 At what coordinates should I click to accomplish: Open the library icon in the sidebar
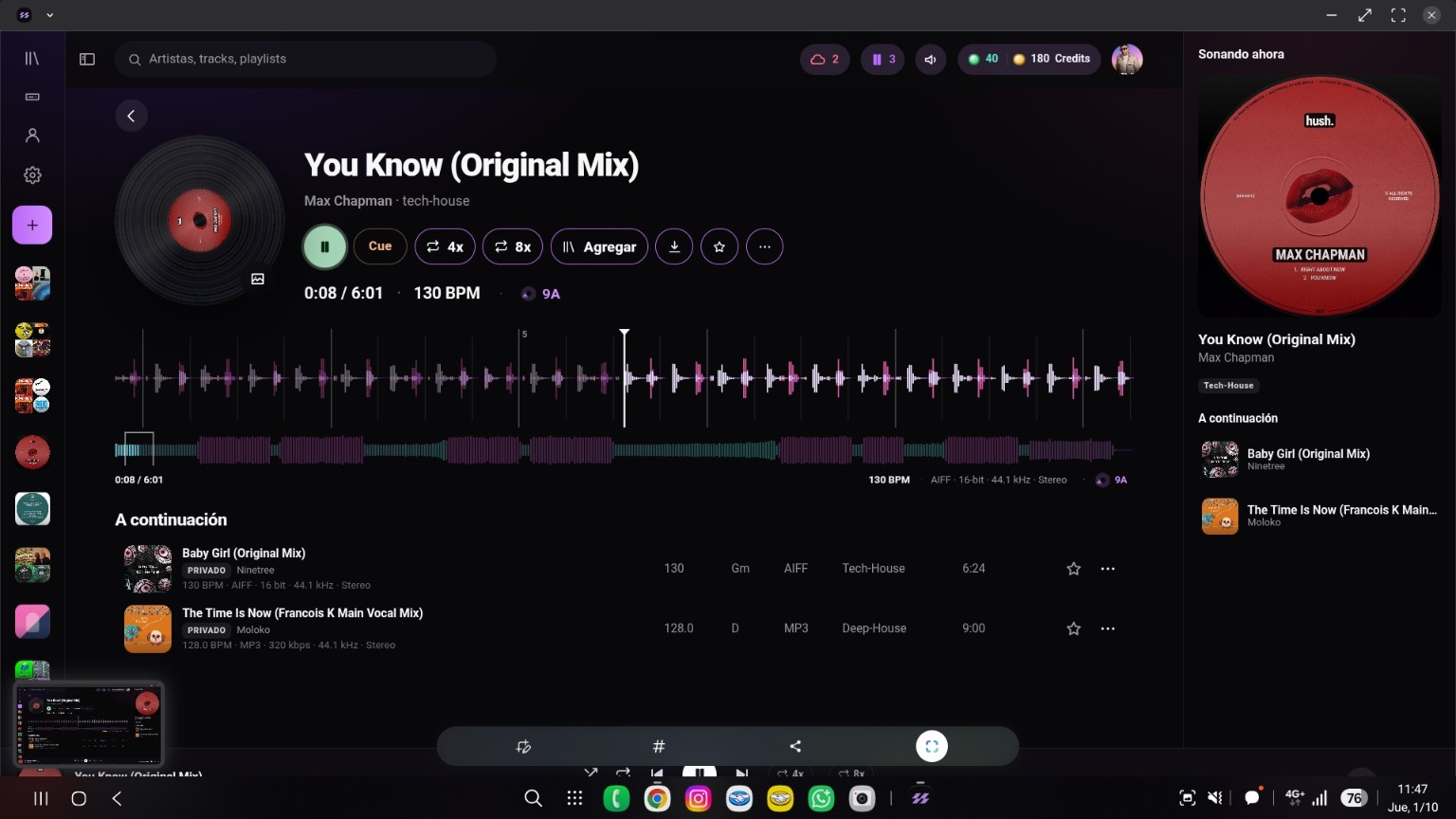32,59
